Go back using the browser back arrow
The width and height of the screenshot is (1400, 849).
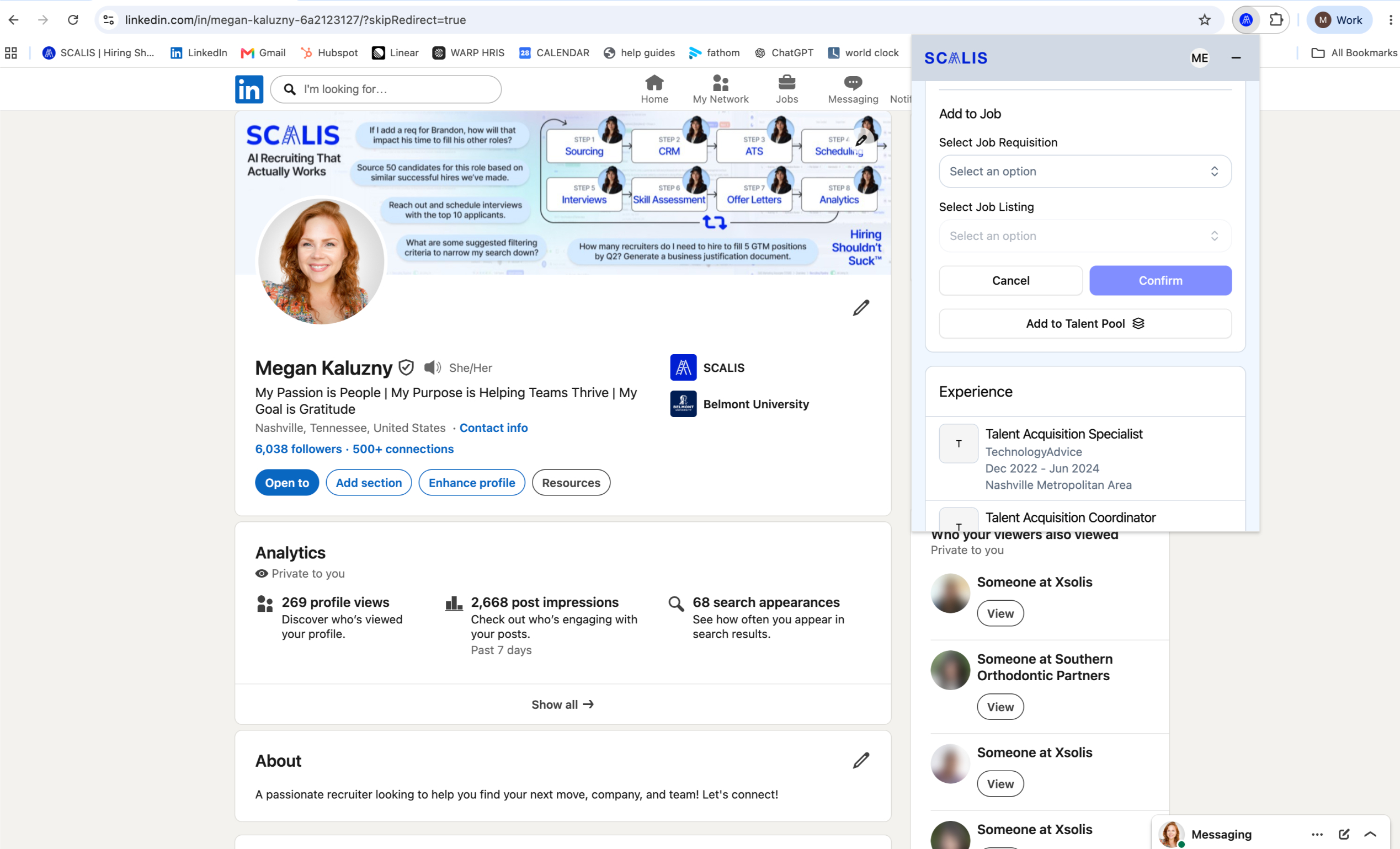[x=14, y=20]
